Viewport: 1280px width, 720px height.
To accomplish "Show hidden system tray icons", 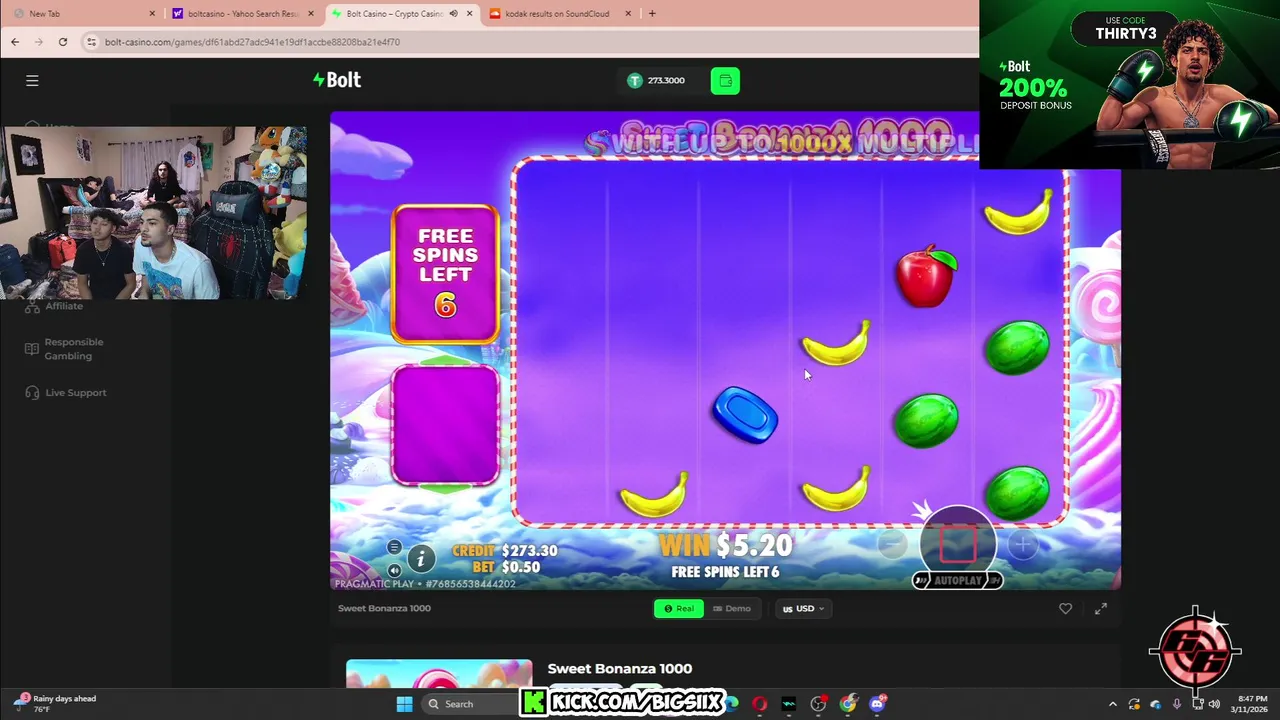I will (x=1112, y=704).
